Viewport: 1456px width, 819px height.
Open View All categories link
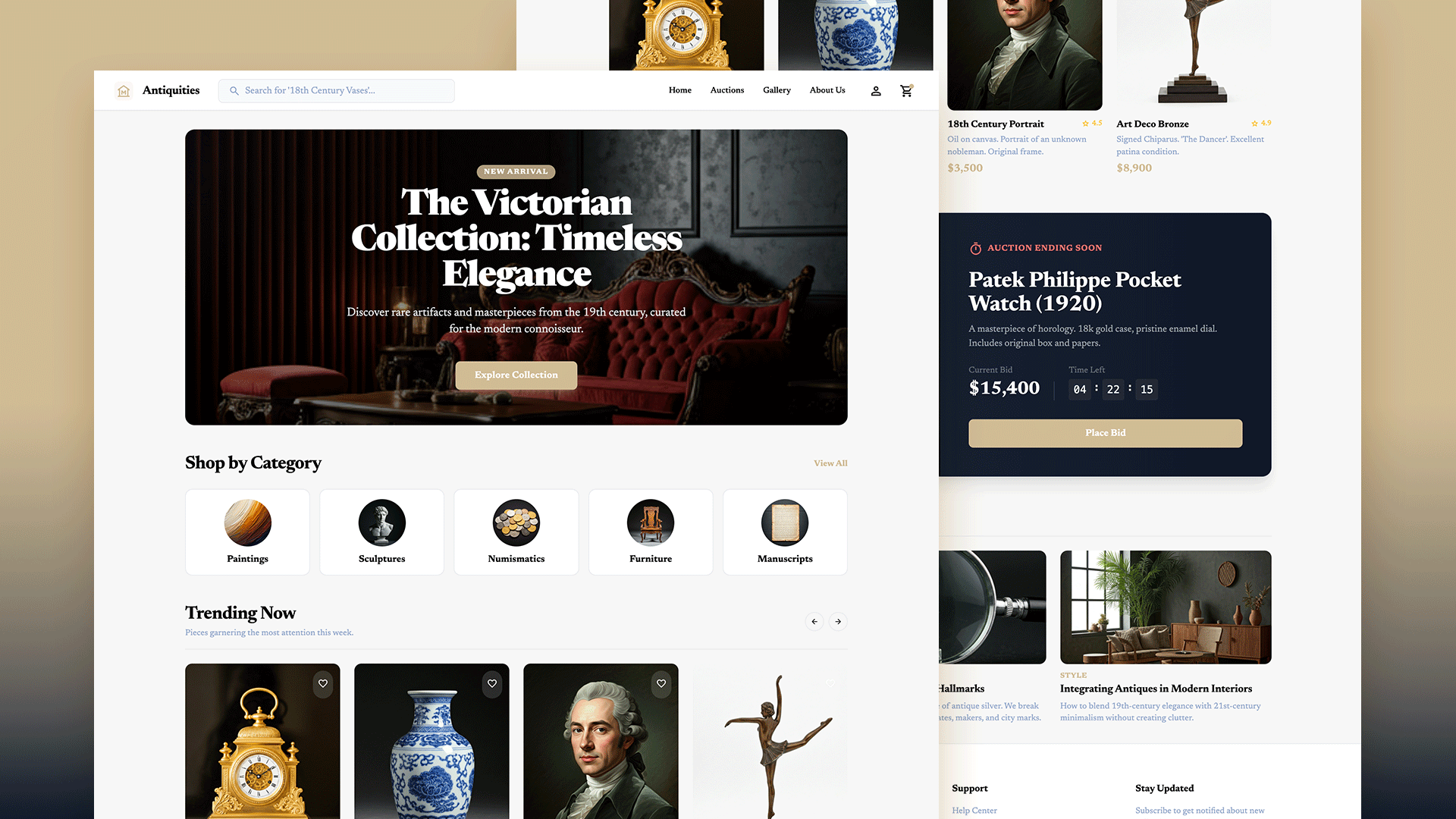[830, 463]
